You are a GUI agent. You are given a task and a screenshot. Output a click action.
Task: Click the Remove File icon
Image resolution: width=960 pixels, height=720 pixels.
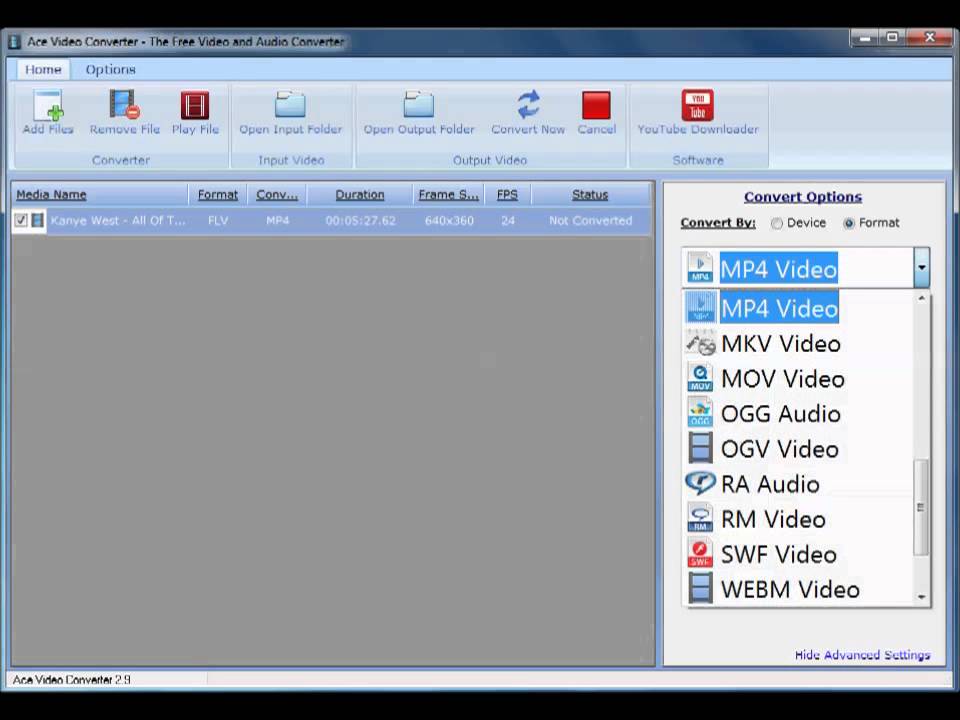coord(124,105)
